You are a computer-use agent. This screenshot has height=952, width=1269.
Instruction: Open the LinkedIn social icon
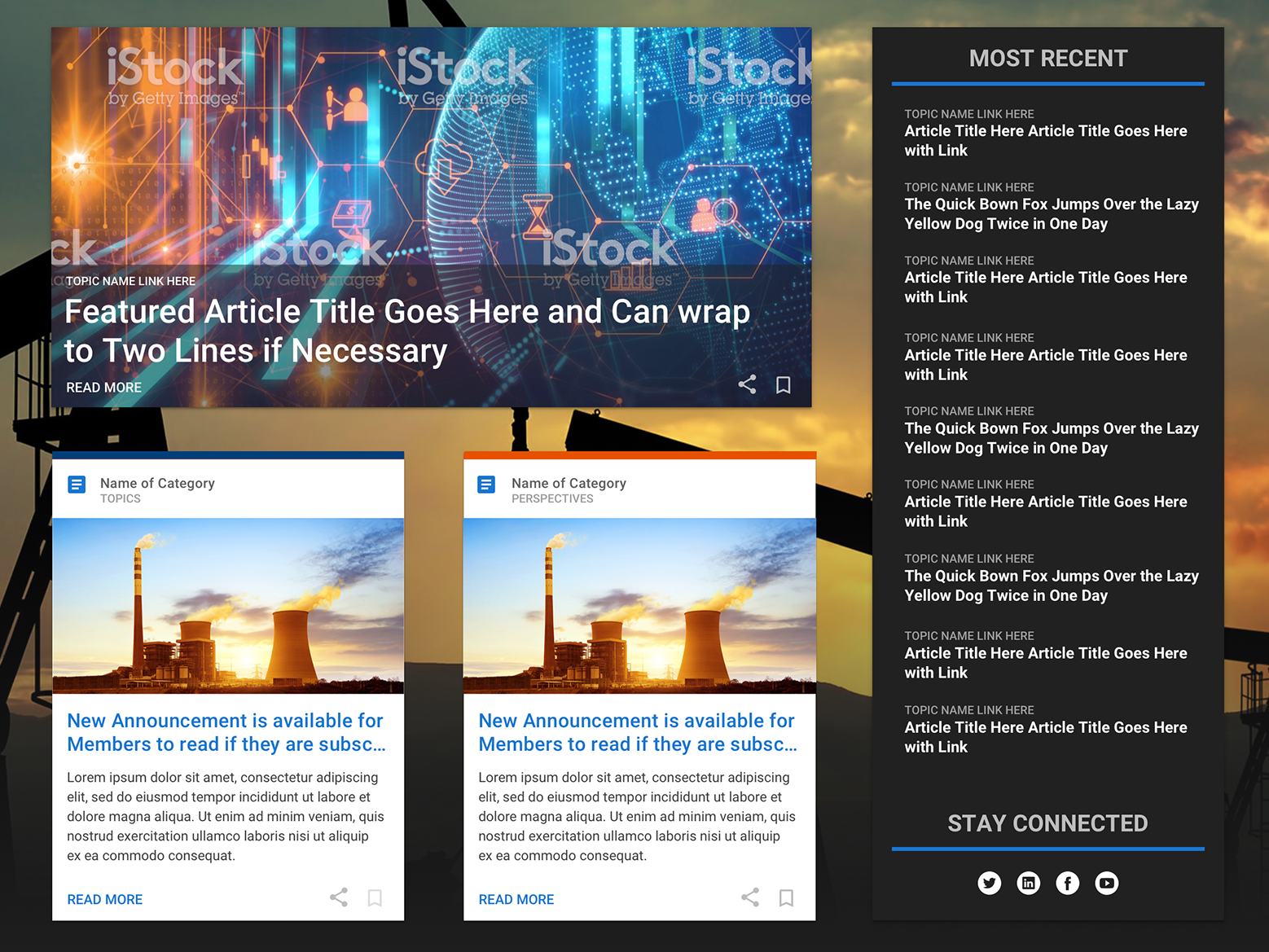point(1029,883)
